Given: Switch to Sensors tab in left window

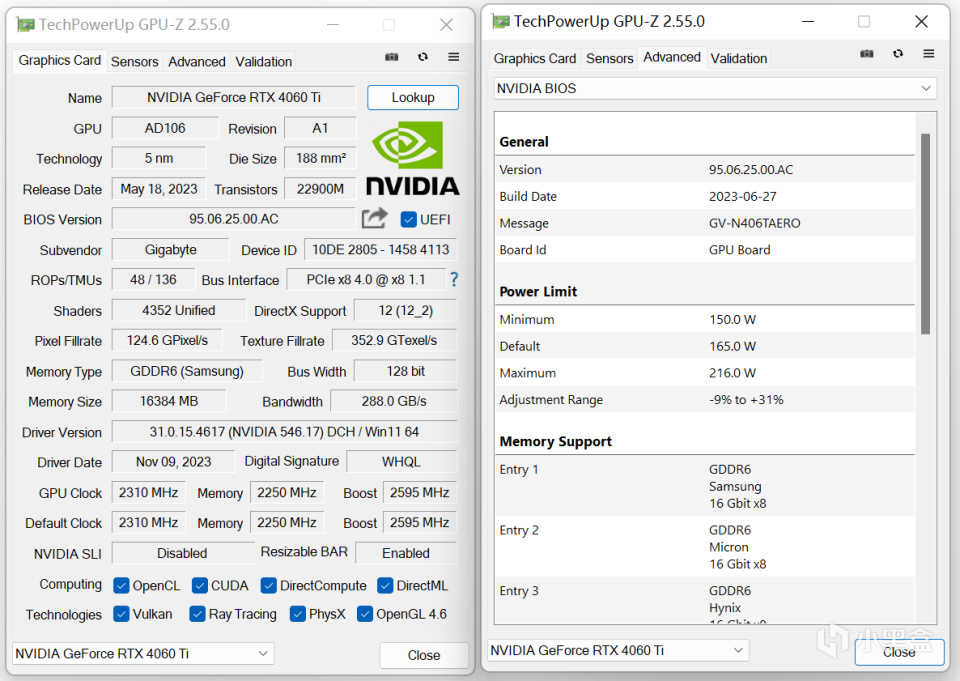Looking at the screenshot, I should (x=135, y=62).
